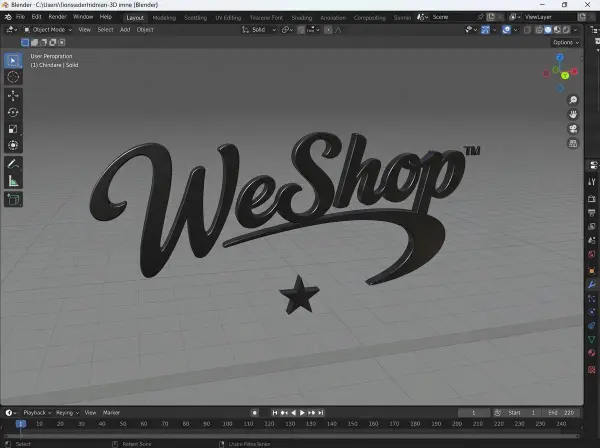
Task: Open the snapping options dropdown
Action: 313,30
